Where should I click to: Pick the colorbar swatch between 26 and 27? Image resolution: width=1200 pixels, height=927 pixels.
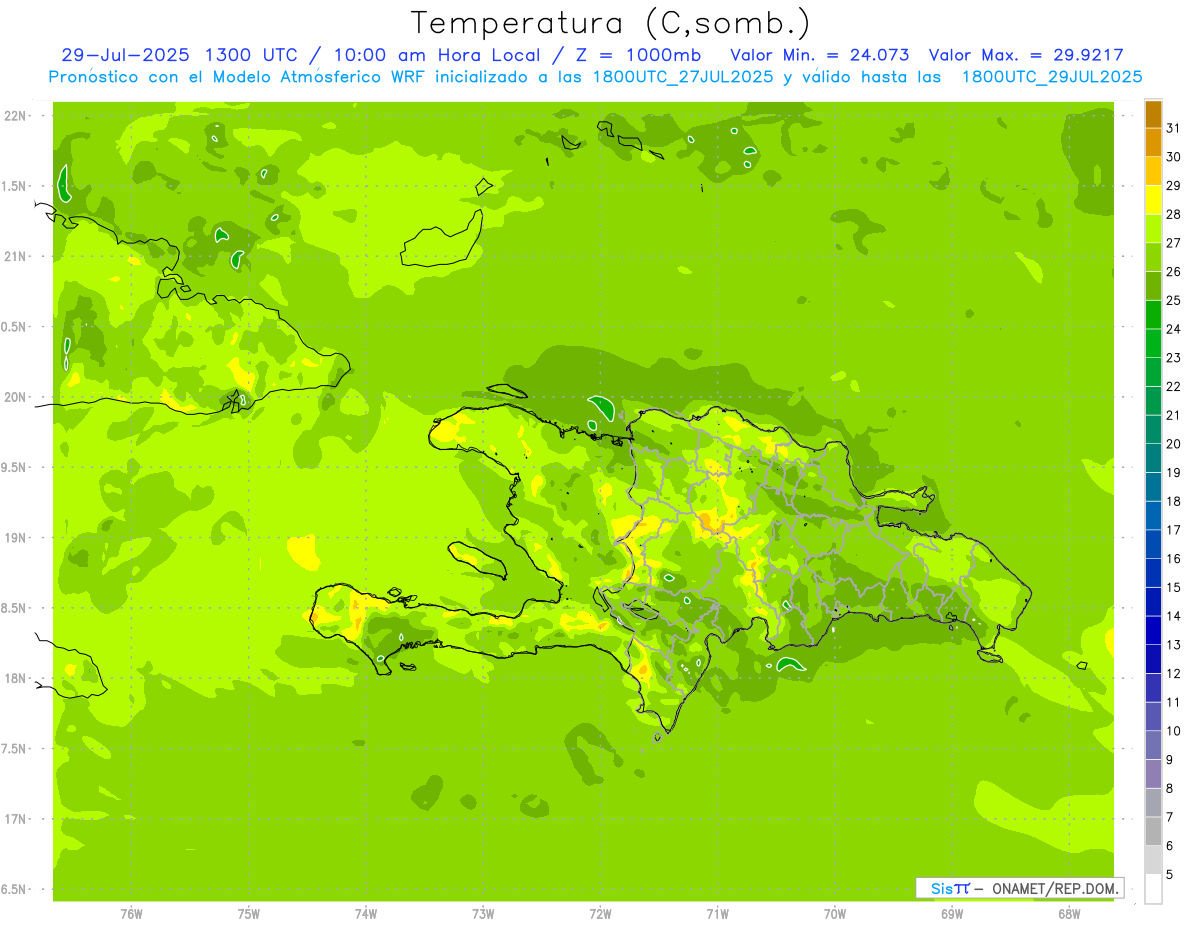point(1153,257)
